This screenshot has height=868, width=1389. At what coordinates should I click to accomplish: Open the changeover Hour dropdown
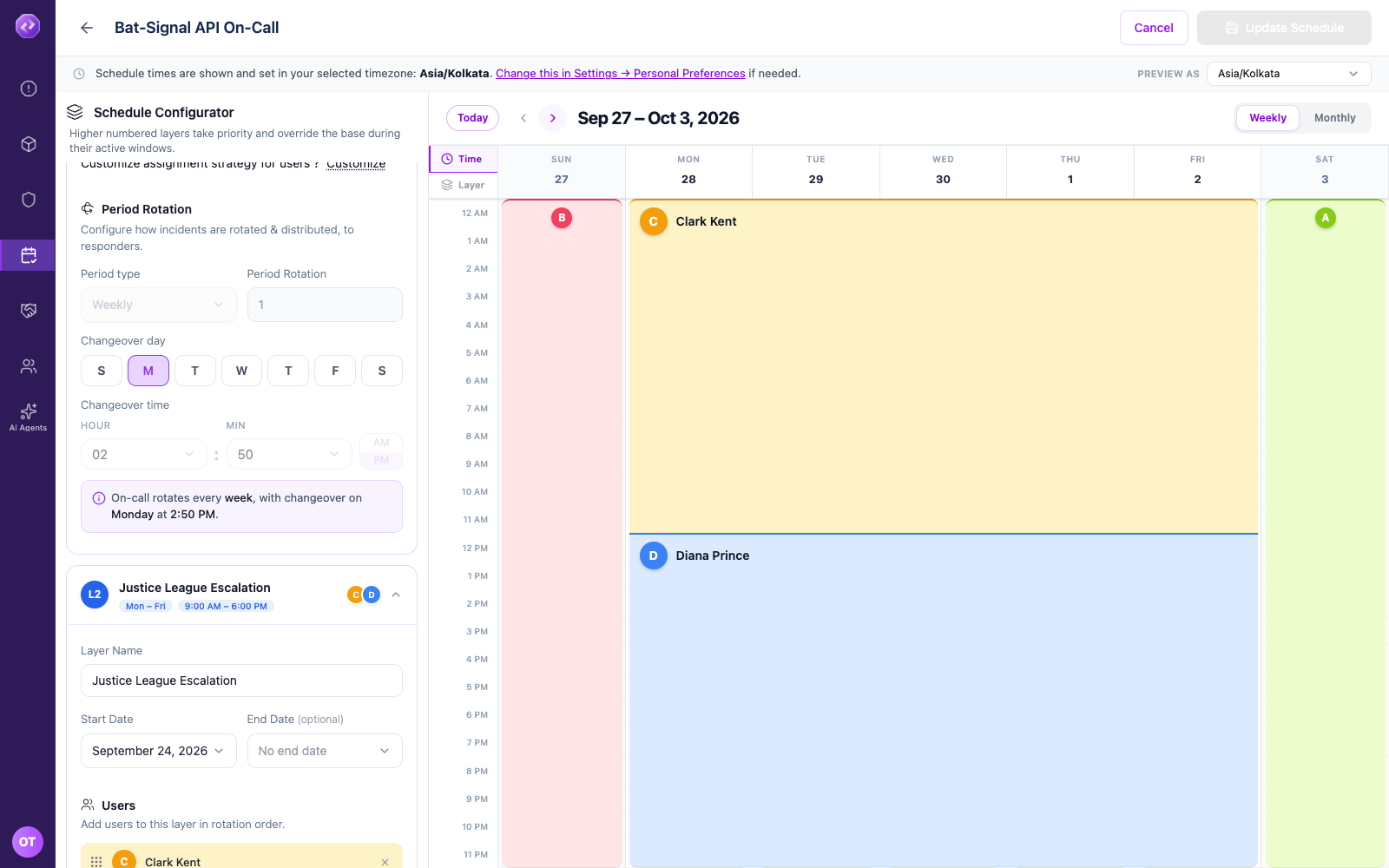(144, 454)
